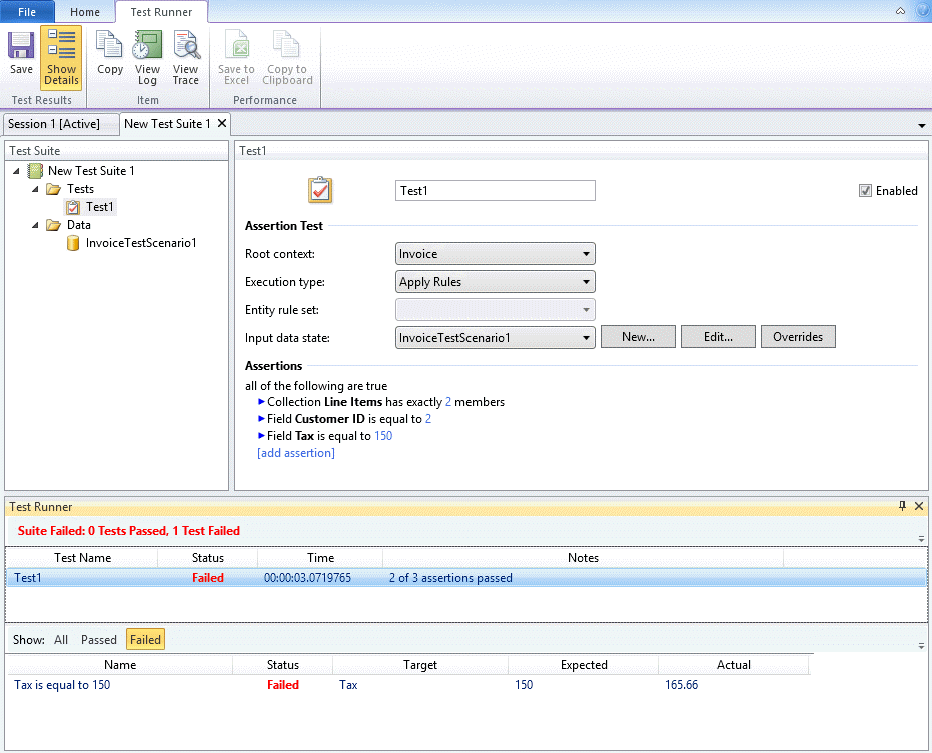Select the InvoiceTestScenario1 data item
This screenshot has width=932, height=753.
point(140,243)
